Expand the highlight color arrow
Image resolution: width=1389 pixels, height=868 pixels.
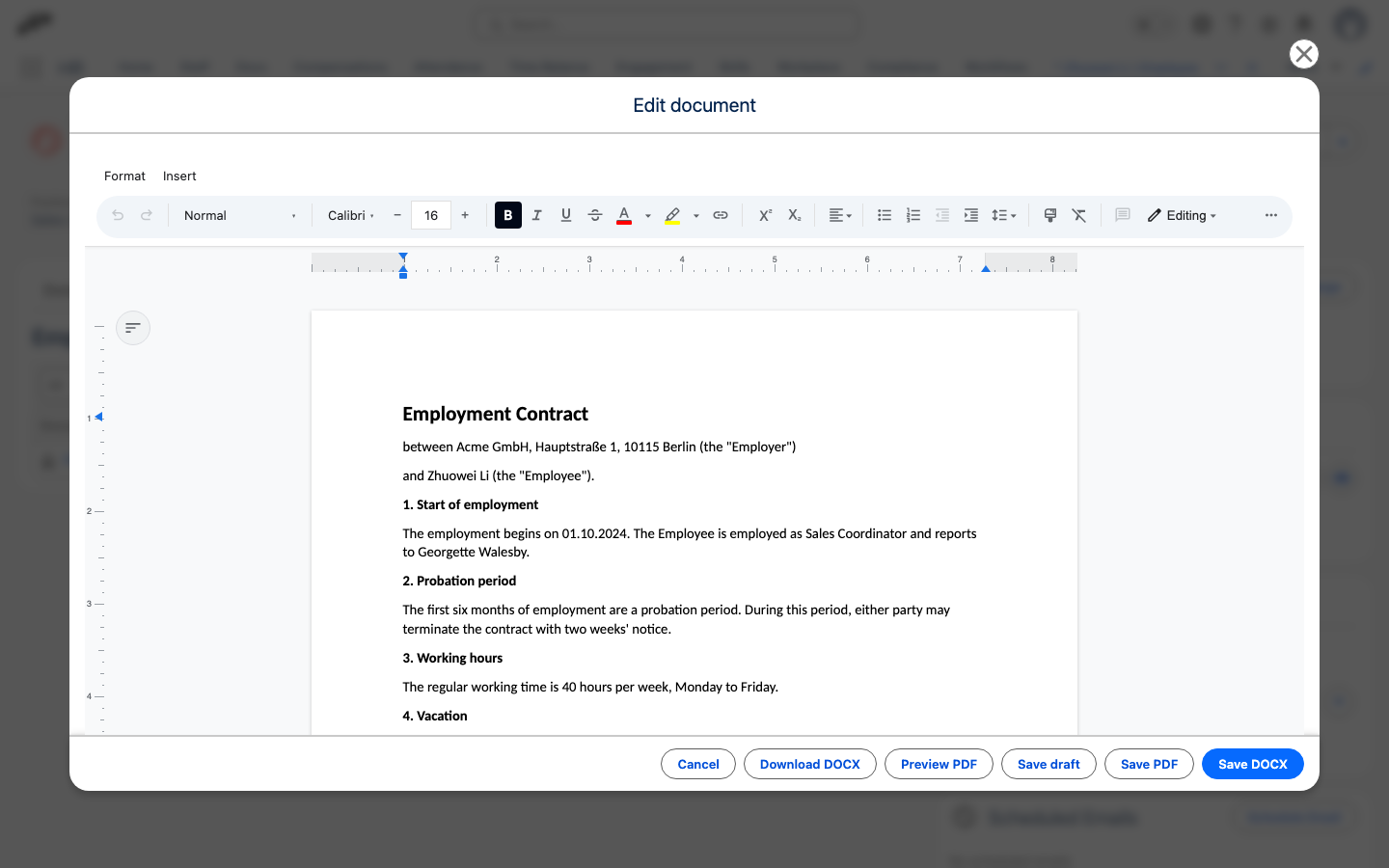696,216
